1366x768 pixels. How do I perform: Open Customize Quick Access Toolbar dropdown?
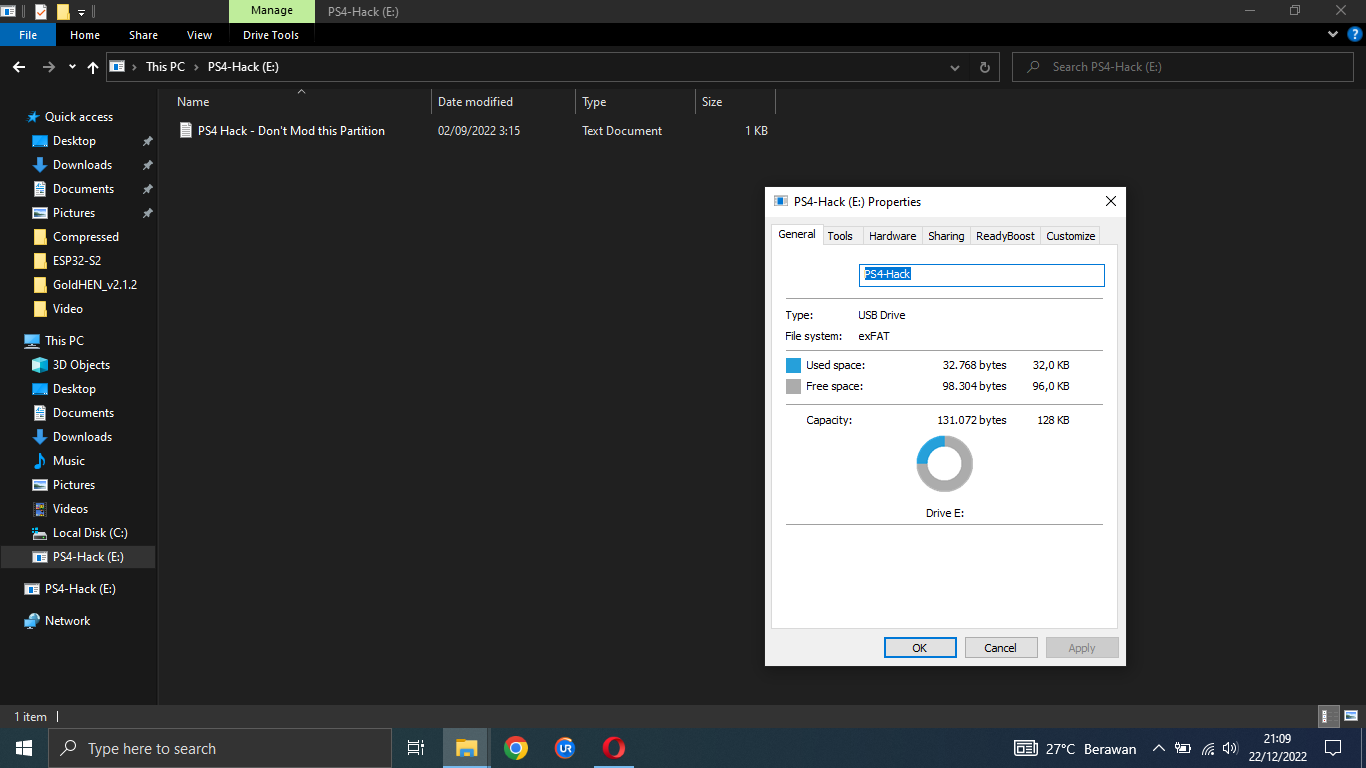82,12
